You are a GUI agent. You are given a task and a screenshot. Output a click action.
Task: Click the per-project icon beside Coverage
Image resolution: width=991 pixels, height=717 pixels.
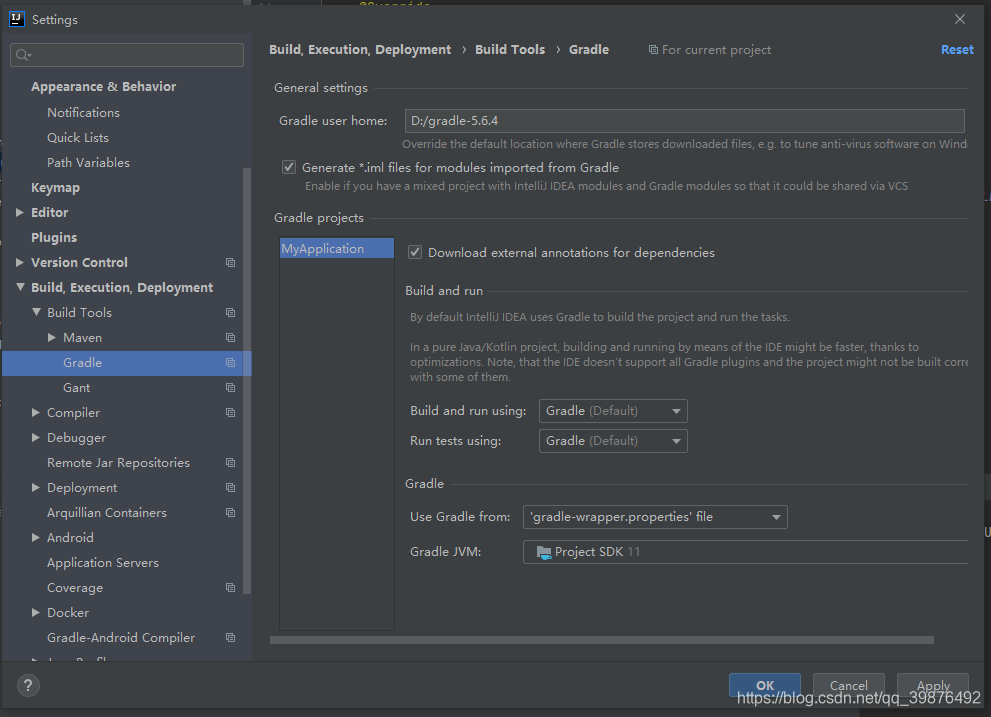click(x=230, y=587)
